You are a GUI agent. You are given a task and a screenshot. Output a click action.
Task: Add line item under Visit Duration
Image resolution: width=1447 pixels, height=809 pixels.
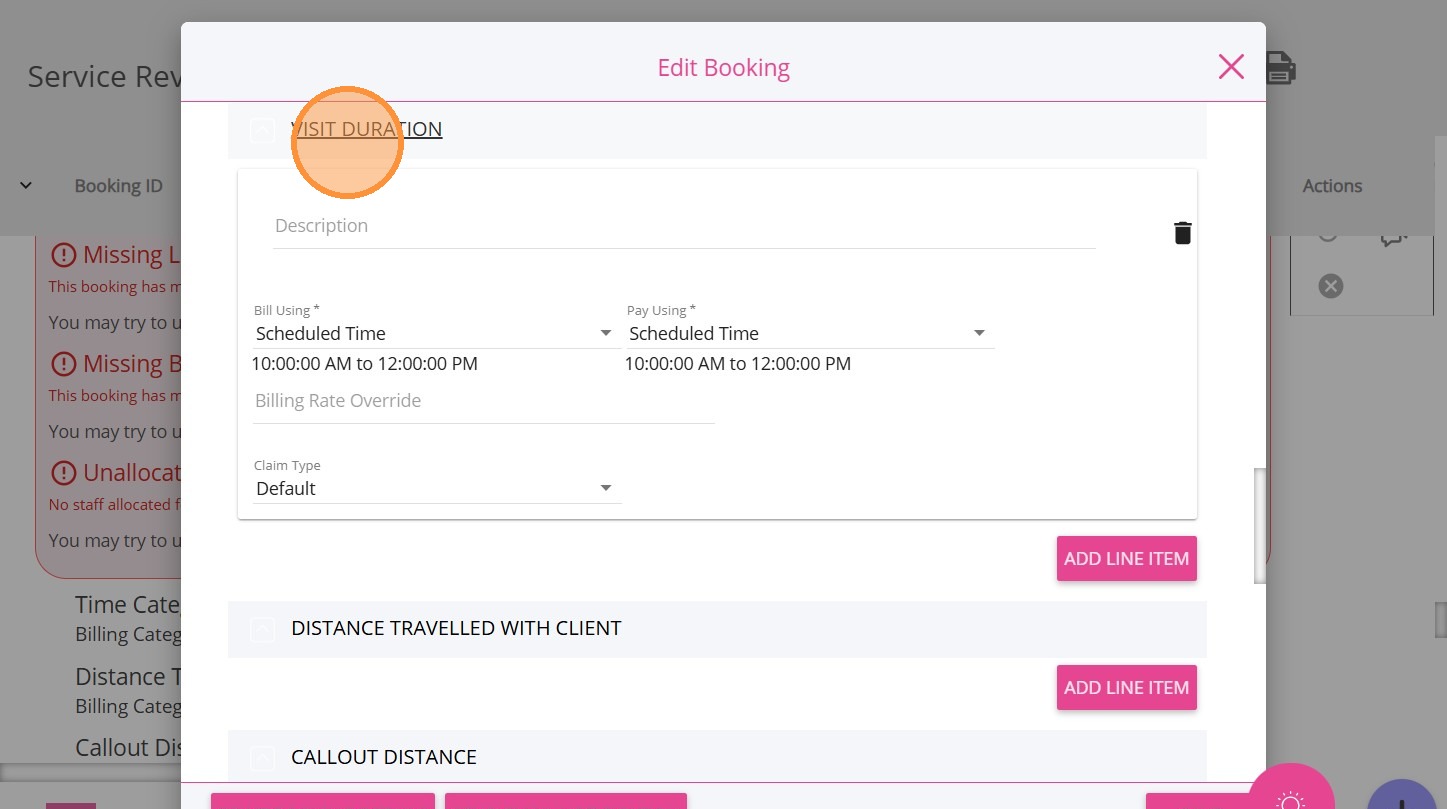point(1126,559)
